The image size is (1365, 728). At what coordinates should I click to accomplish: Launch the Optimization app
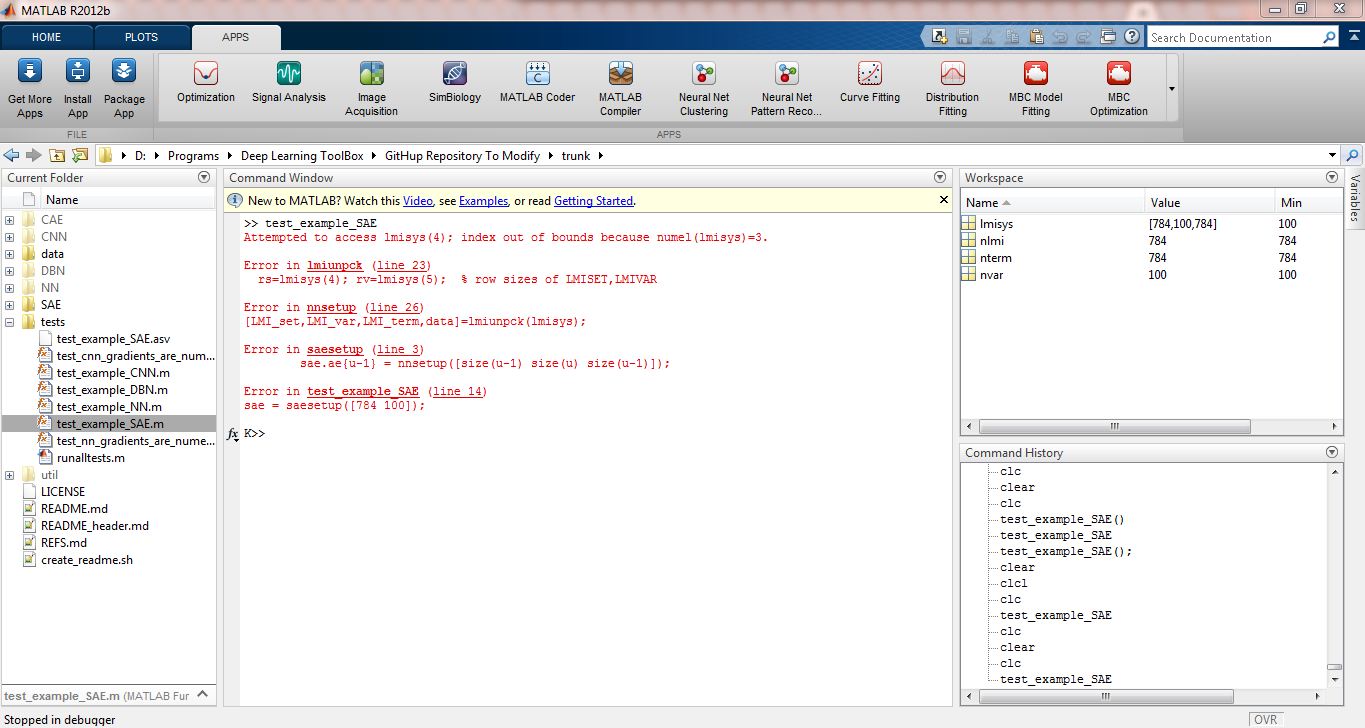206,82
